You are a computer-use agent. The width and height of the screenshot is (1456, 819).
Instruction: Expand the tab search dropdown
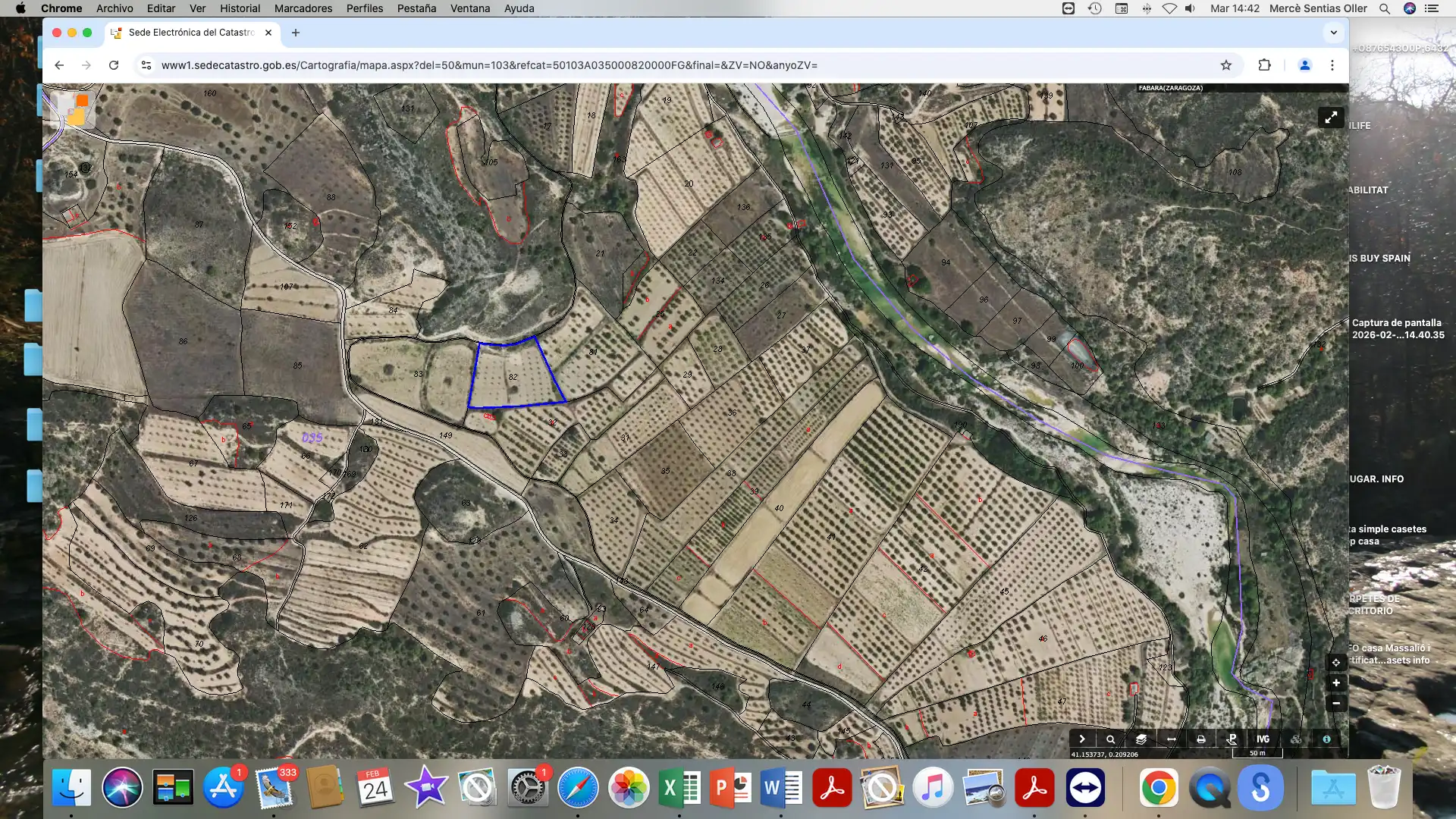1333,33
